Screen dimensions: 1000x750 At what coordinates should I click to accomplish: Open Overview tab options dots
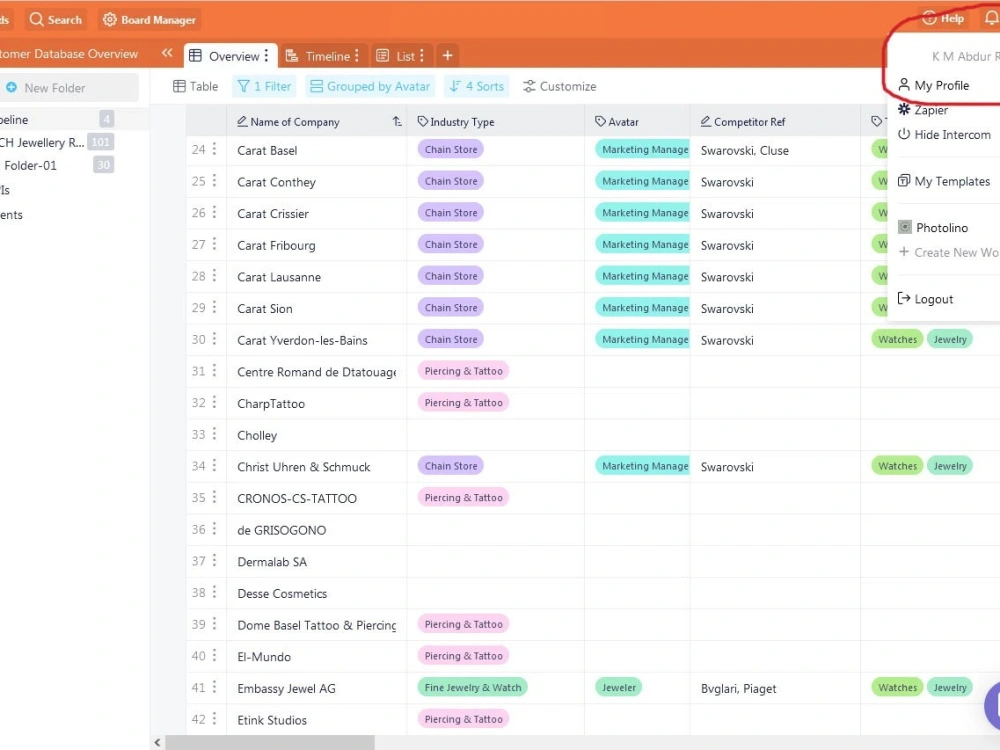click(267, 56)
